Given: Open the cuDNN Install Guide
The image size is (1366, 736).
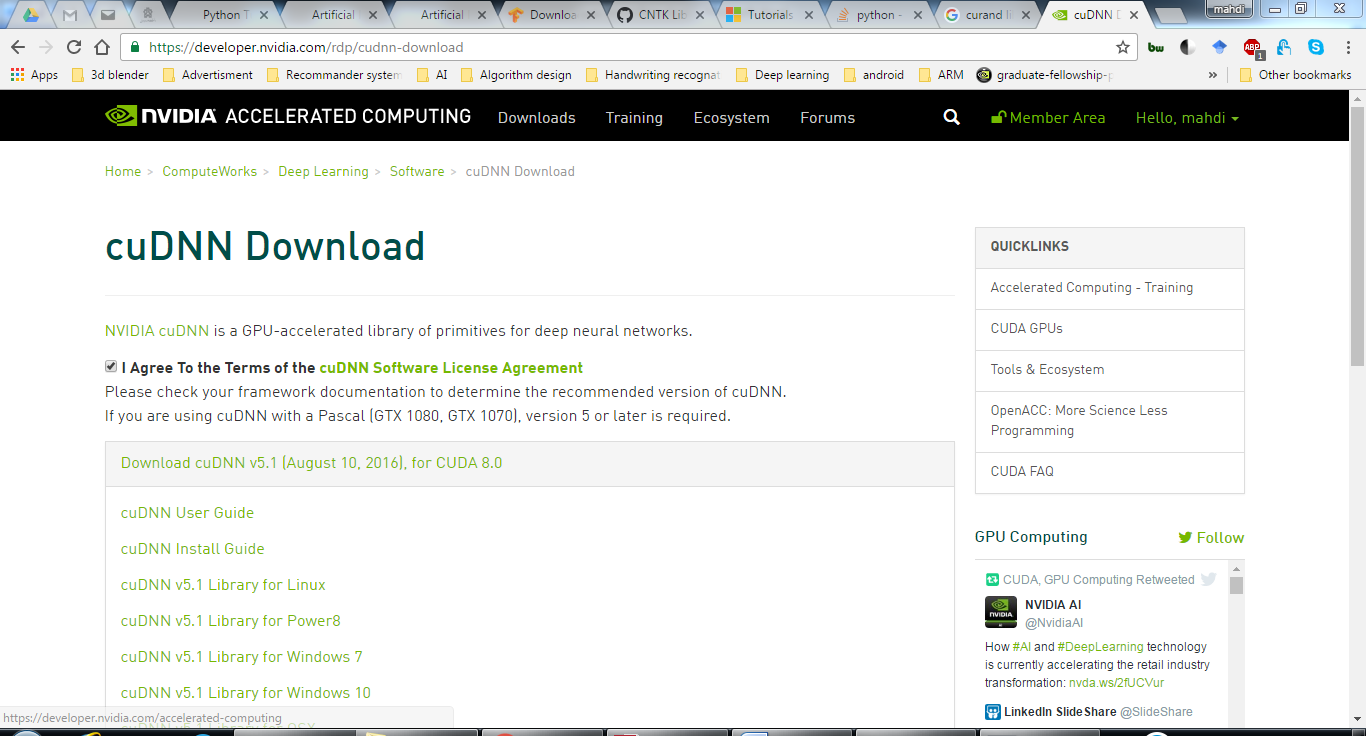Looking at the screenshot, I should pos(193,549).
